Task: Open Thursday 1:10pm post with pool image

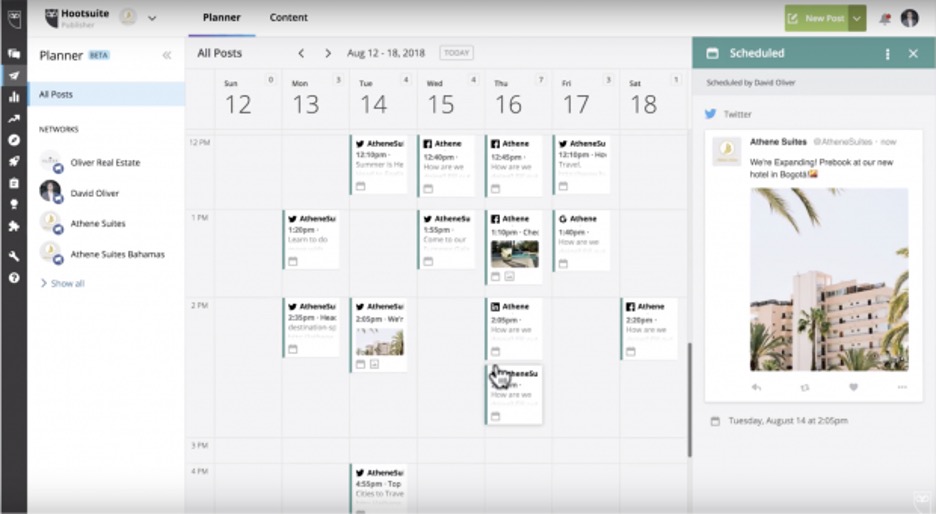Action: click(x=515, y=247)
